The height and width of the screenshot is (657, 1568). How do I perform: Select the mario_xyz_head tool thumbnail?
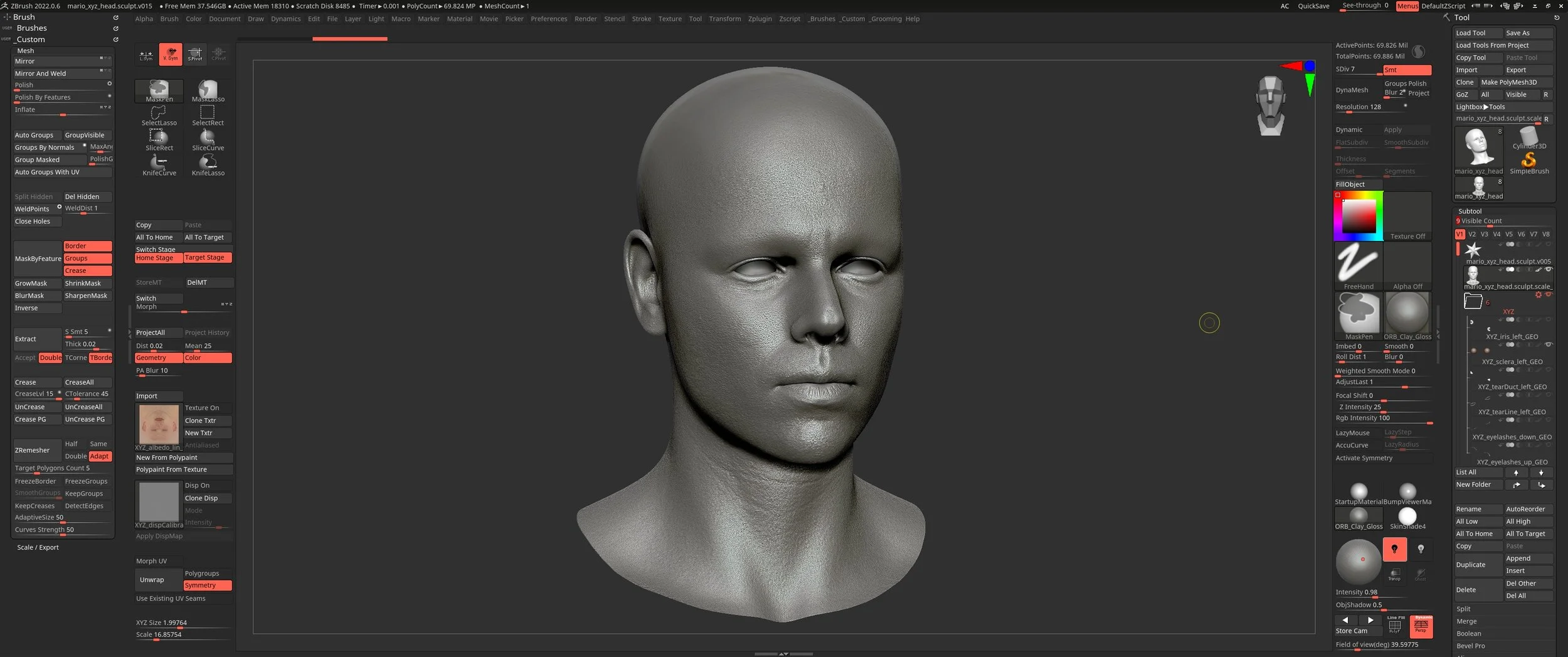click(1478, 151)
